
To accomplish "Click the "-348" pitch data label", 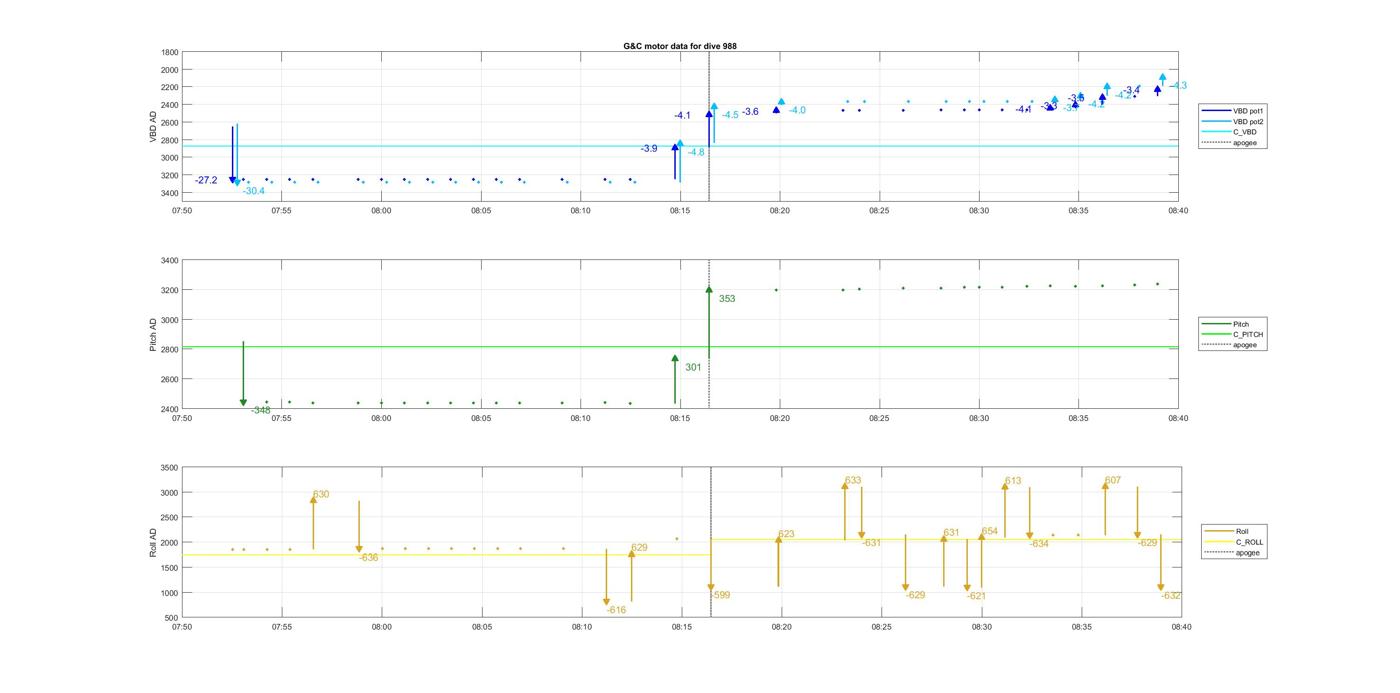I will 260,410.
